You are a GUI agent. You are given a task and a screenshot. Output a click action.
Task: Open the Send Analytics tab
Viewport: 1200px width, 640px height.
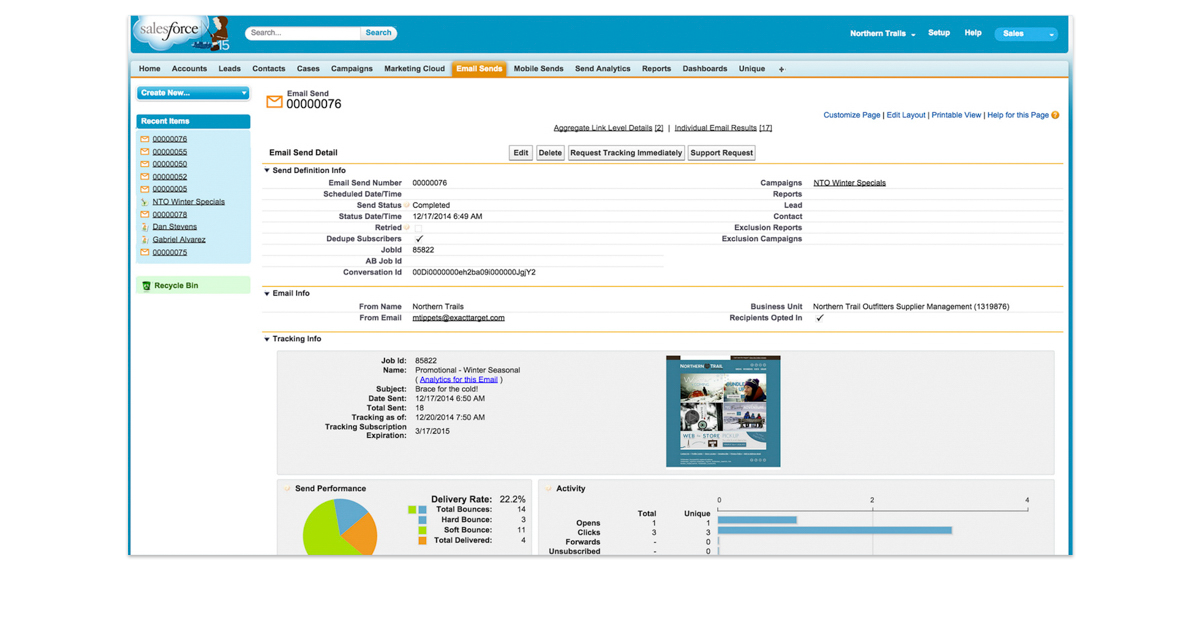click(x=603, y=69)
